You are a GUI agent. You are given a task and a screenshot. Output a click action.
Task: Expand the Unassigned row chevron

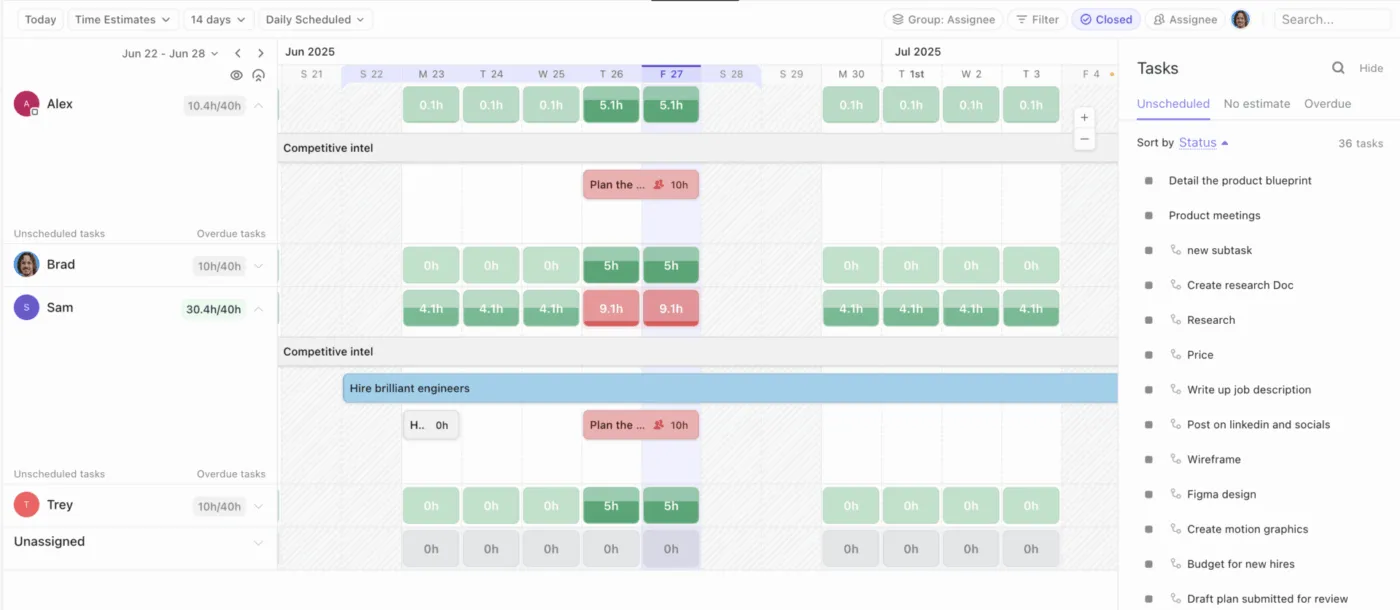tap(258, 543)
